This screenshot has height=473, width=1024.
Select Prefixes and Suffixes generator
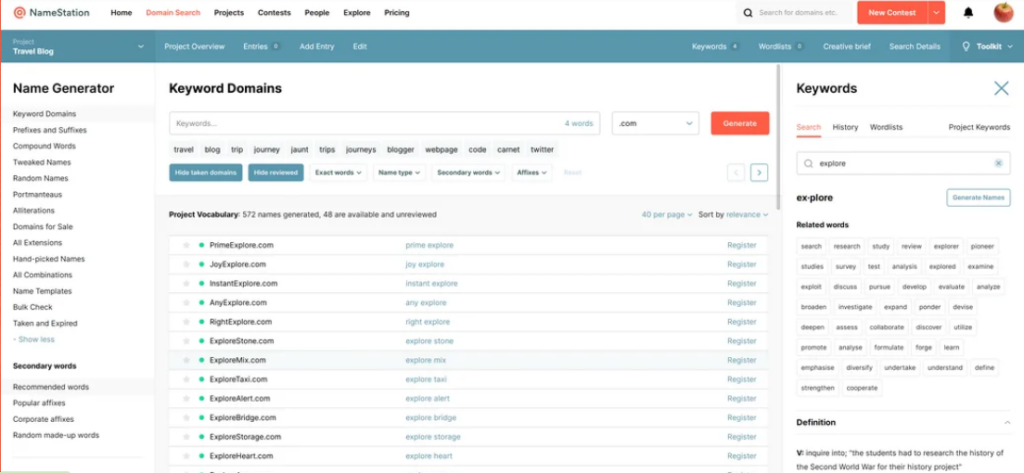(50, 130)
